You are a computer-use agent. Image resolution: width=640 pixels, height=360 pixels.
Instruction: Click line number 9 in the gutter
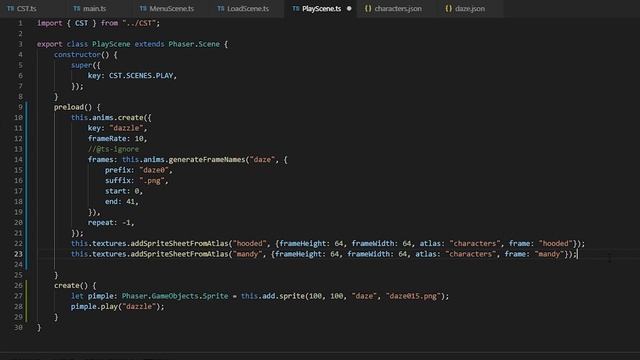click(20, 107)
